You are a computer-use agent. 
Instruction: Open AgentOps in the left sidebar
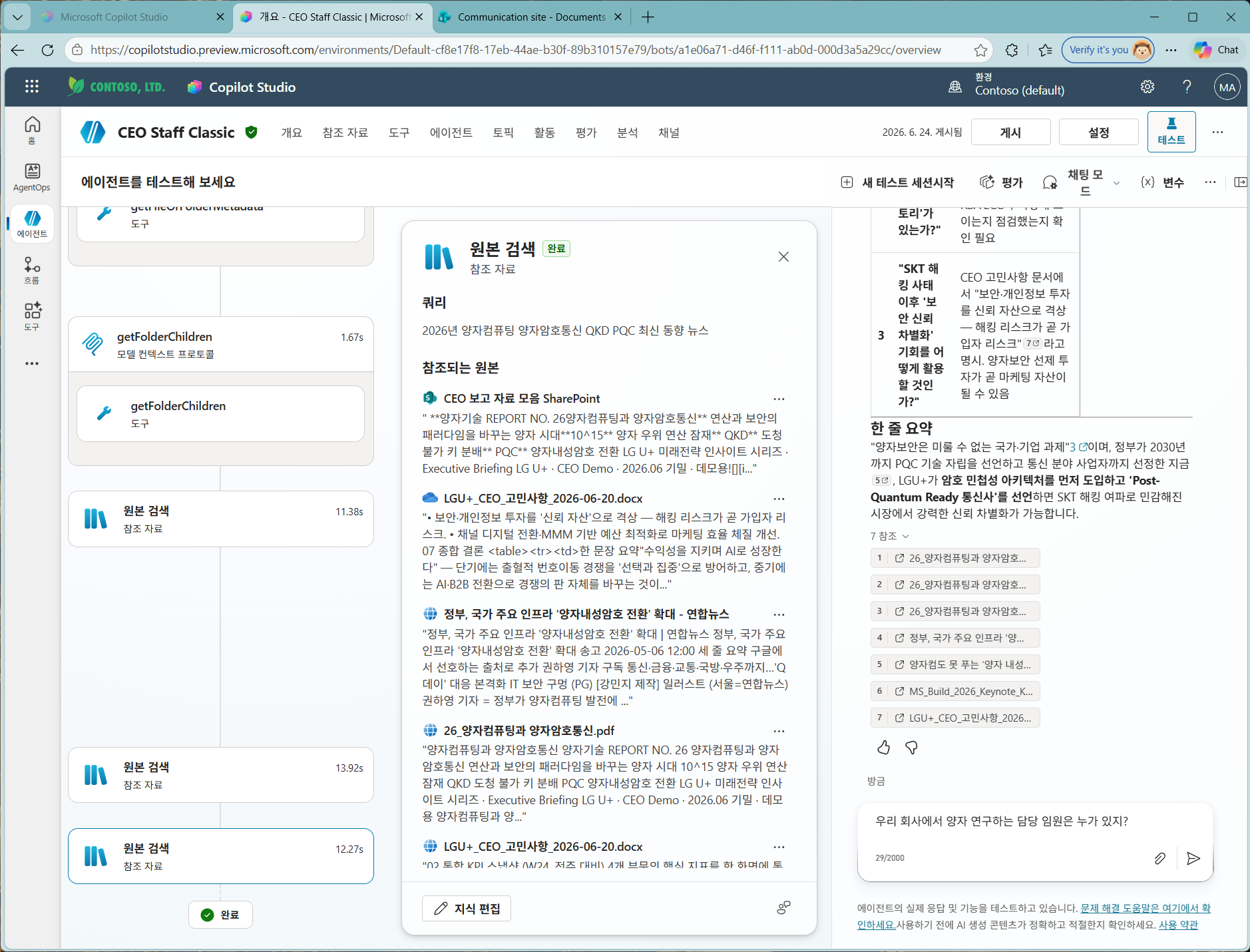(32, 177)
